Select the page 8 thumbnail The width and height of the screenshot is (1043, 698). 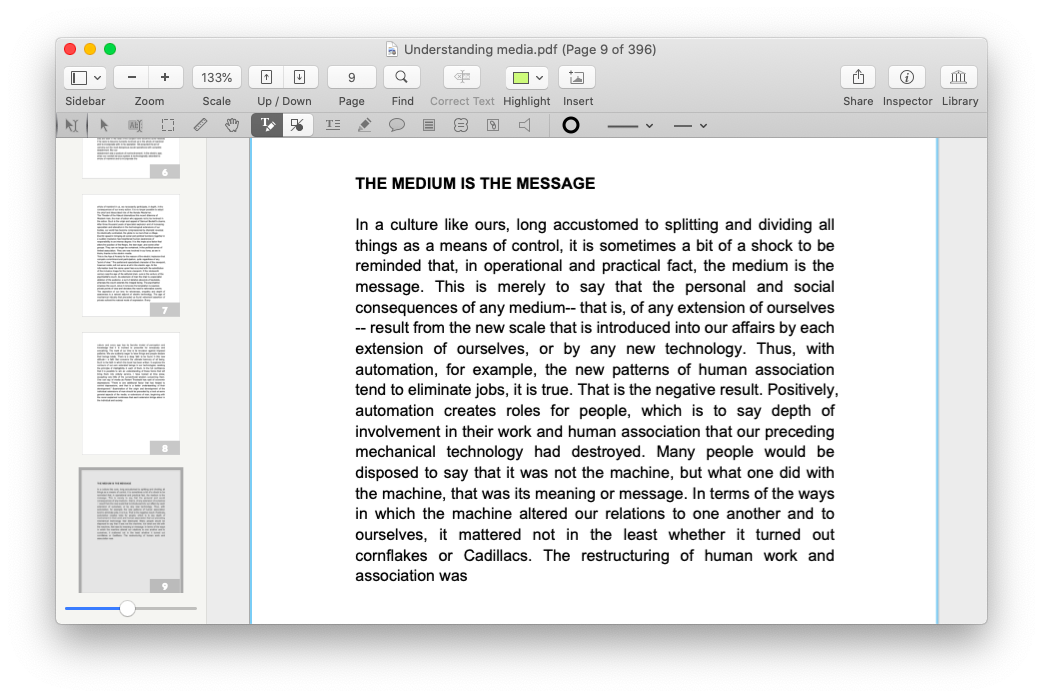tap(131, 394)
